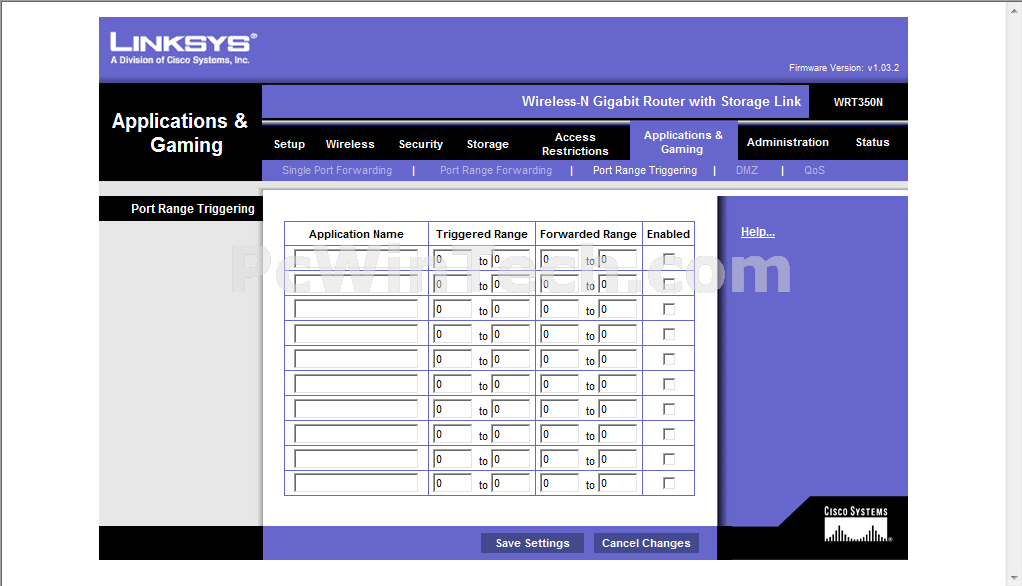This screenshot has width=1022, height=586.
Task: Open the Status tab
Action: 872,142
